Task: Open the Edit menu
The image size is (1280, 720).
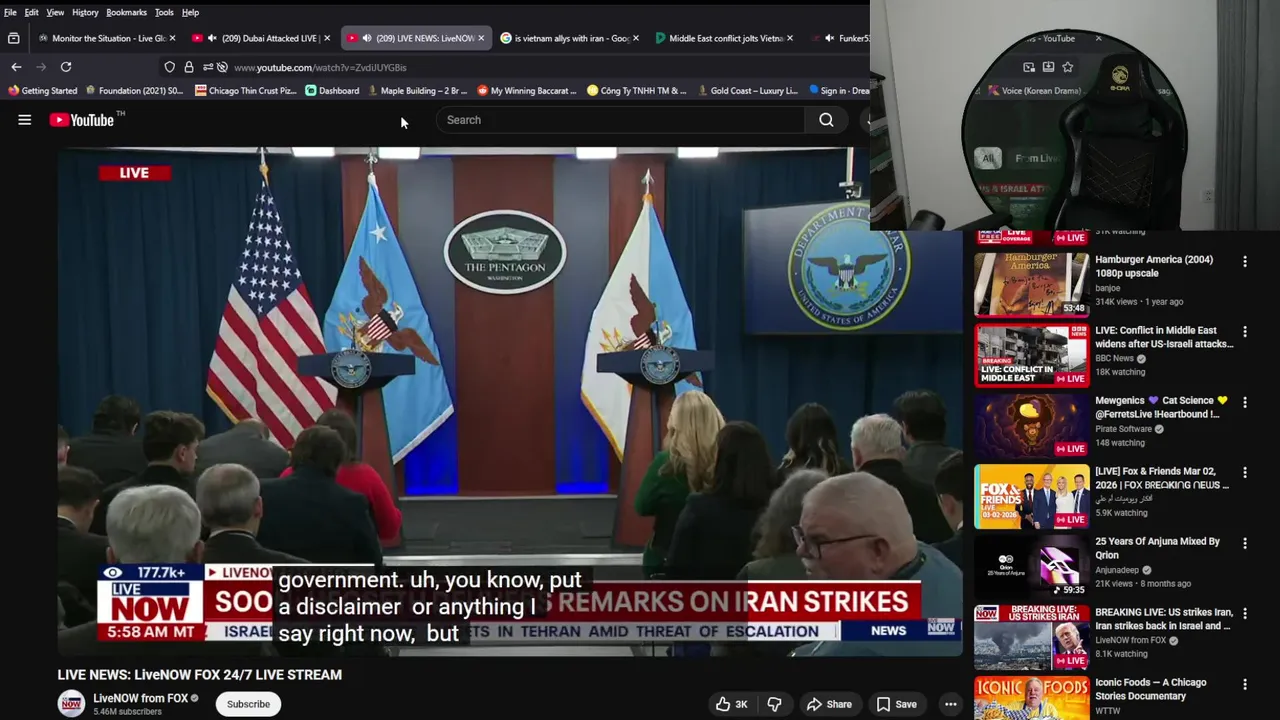Action: pos(32,12)
